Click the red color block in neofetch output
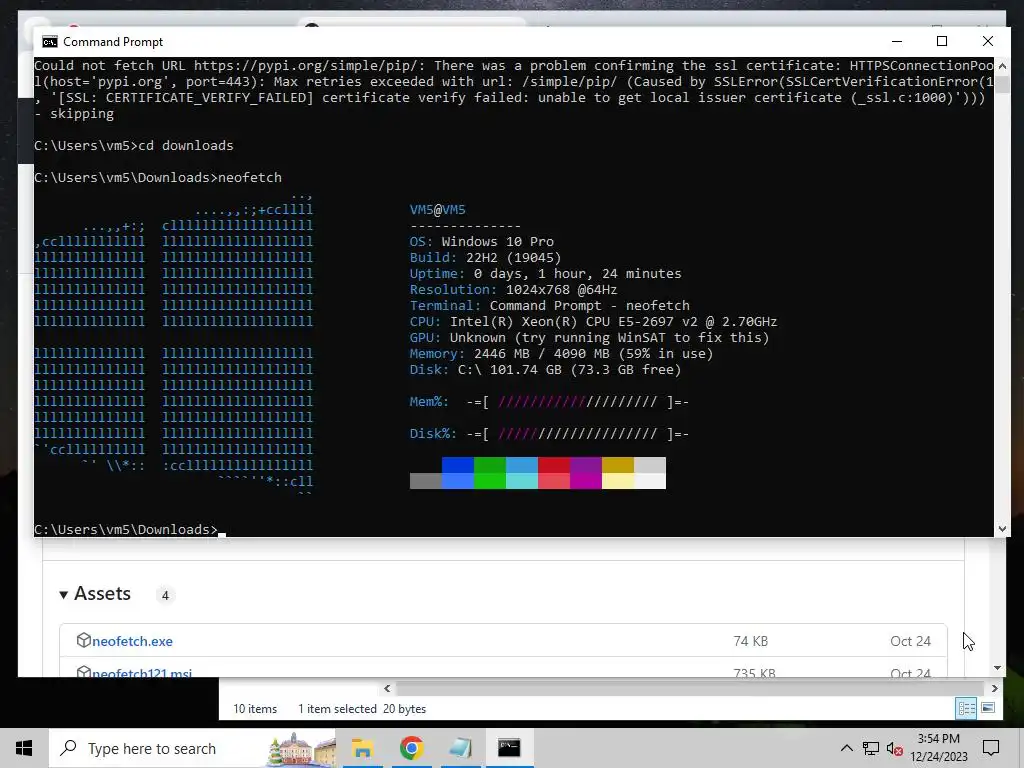The width and height of the screenshot is (1024, 768). click(x=554, y=465)
